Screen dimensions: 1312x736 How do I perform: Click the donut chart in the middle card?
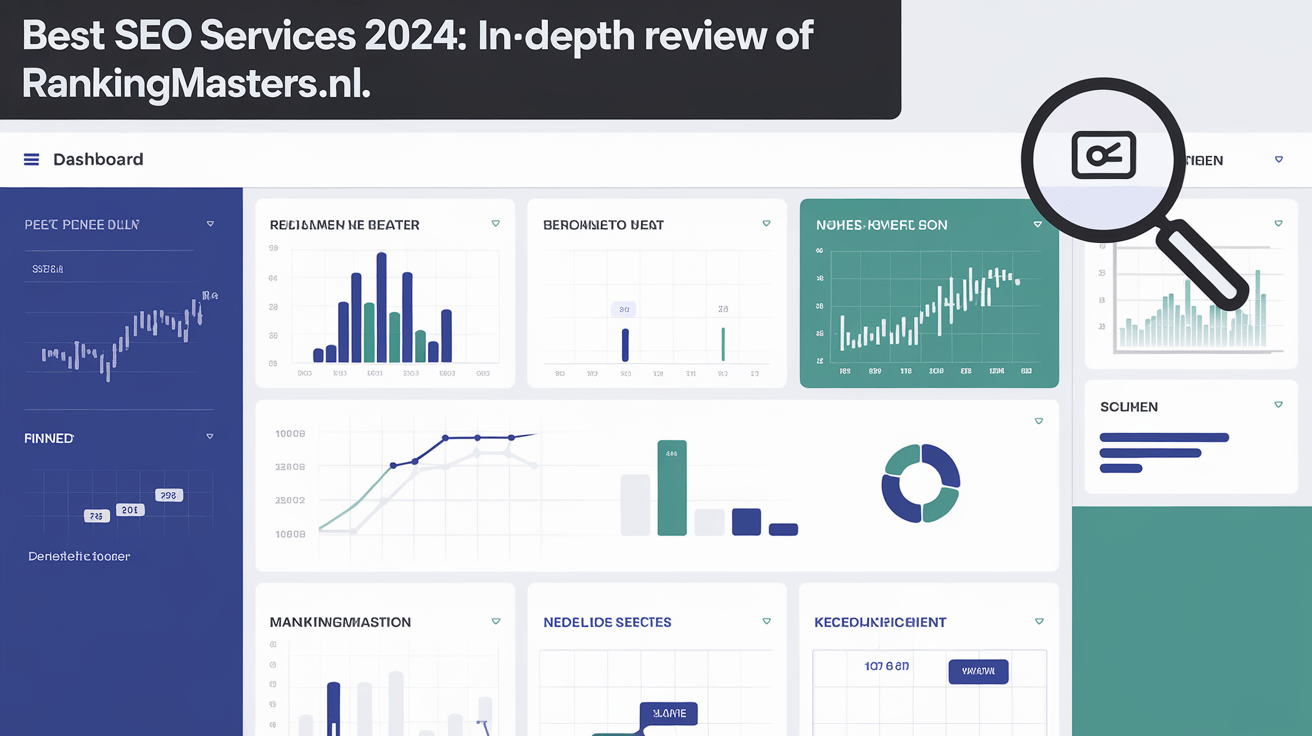(x=920, y=483)
